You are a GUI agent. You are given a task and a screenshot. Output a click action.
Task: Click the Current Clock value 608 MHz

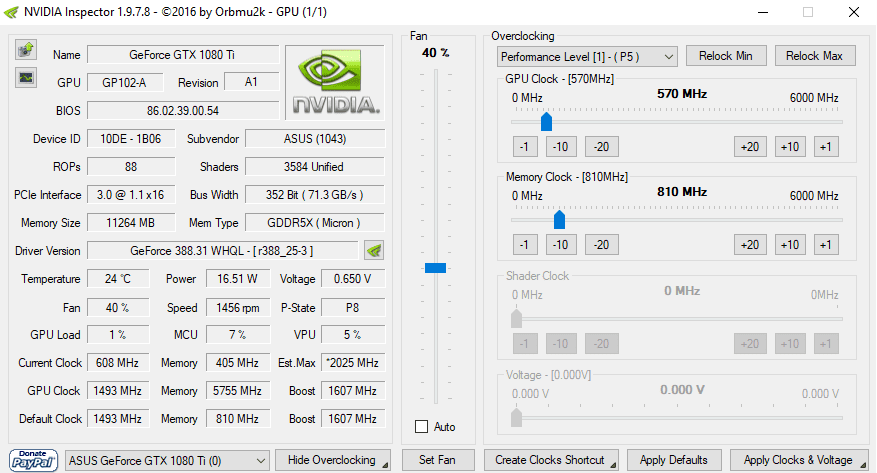coord(118,362)
